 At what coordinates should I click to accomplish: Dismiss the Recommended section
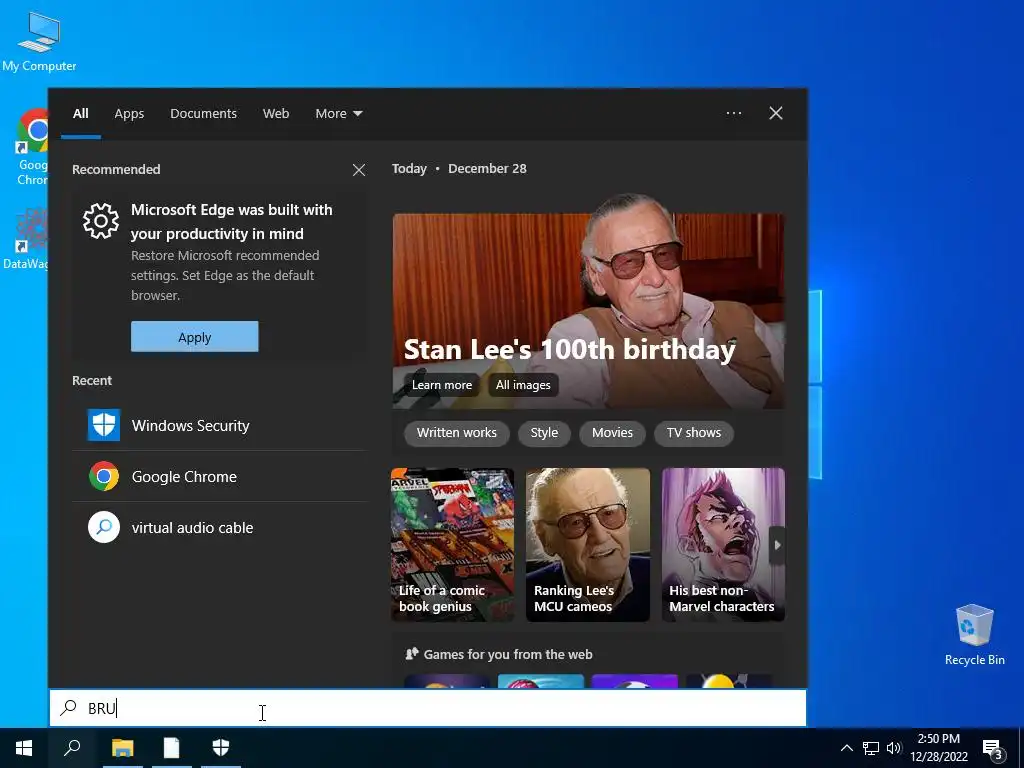coord(359,170)
